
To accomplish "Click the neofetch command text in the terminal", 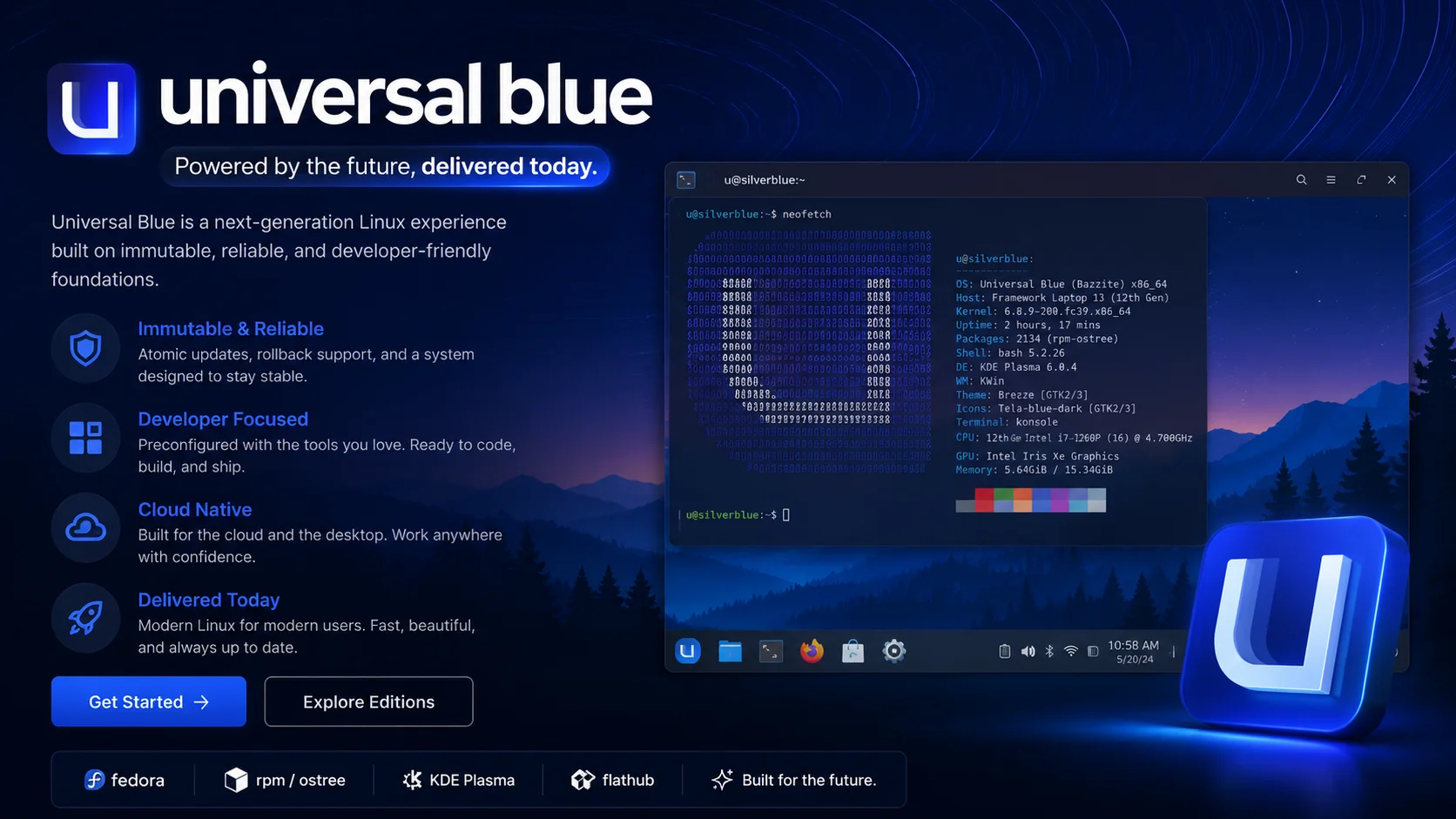I will [x=806, y=214].
